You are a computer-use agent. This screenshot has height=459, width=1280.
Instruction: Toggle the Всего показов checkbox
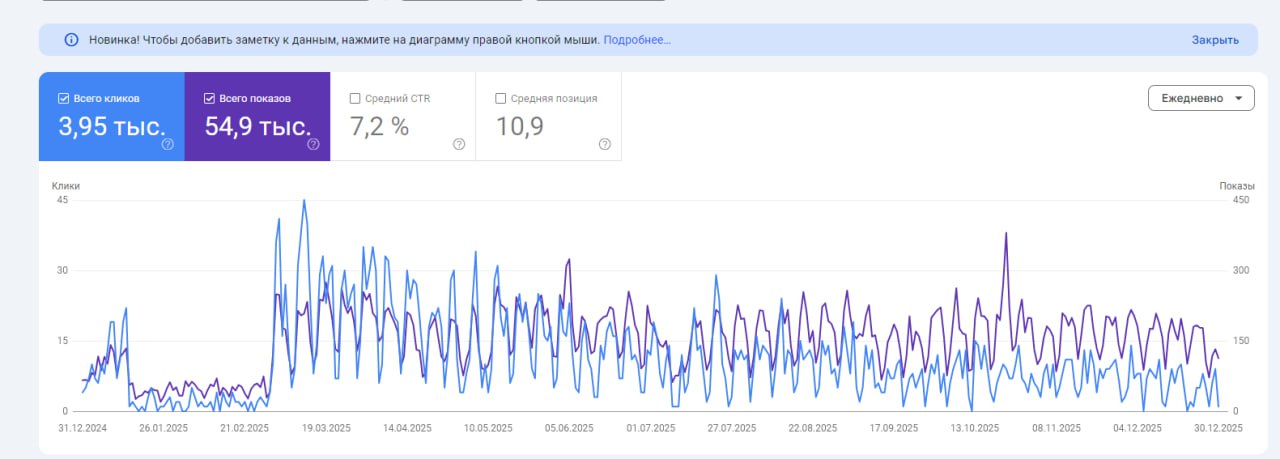(209, 99)
